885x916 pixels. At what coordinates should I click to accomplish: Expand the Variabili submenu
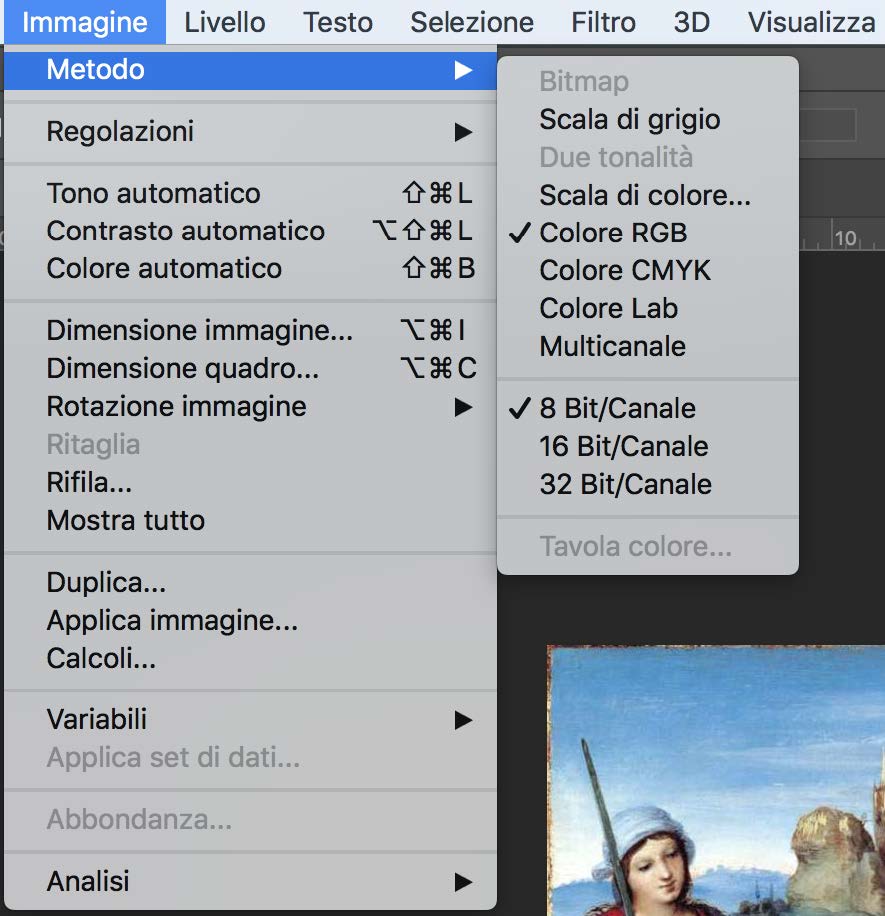pos(250,719)
